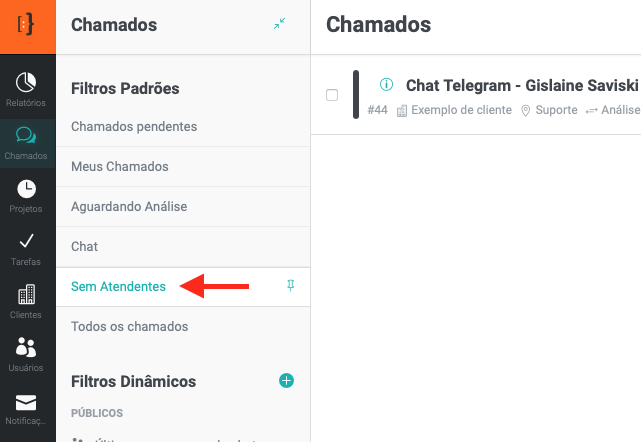
Task: Open Usuários people icon
Action: [27, 353]
